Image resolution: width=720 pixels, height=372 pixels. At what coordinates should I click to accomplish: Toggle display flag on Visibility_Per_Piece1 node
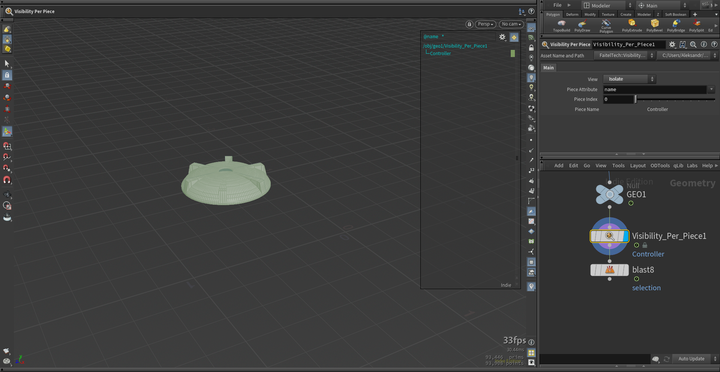point(626,236)
